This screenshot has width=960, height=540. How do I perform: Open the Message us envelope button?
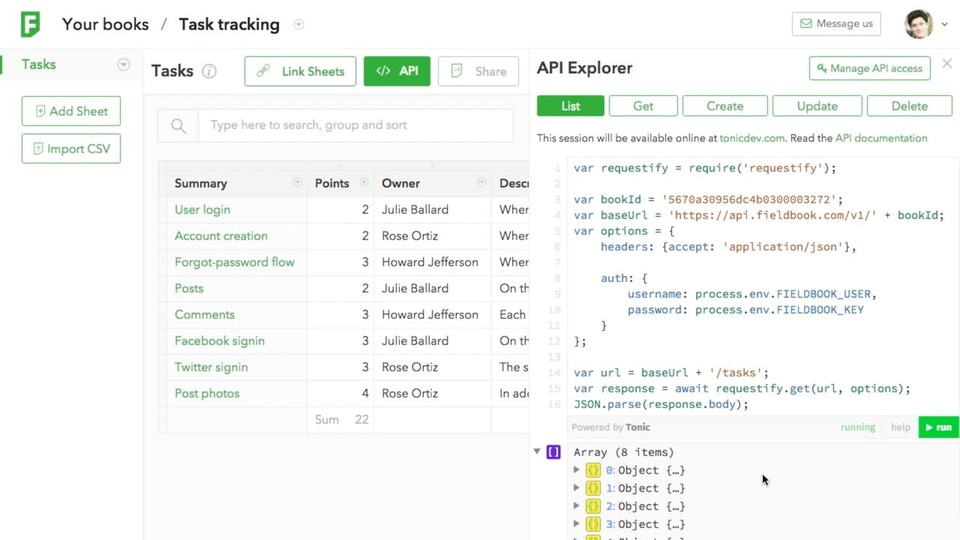click(836, 24)
